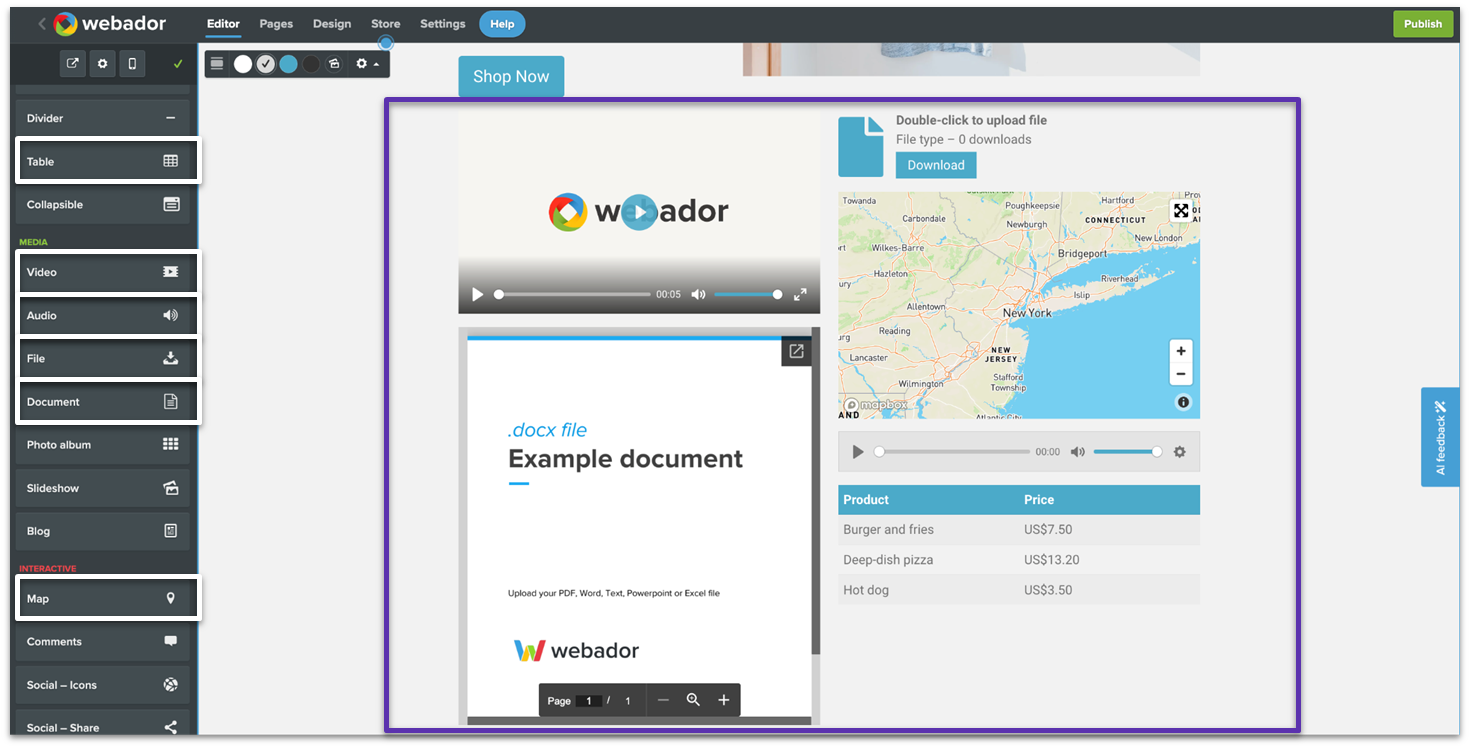Open the AI feedback side tab
1470x748 pixels.
(x=1440, y=437)
